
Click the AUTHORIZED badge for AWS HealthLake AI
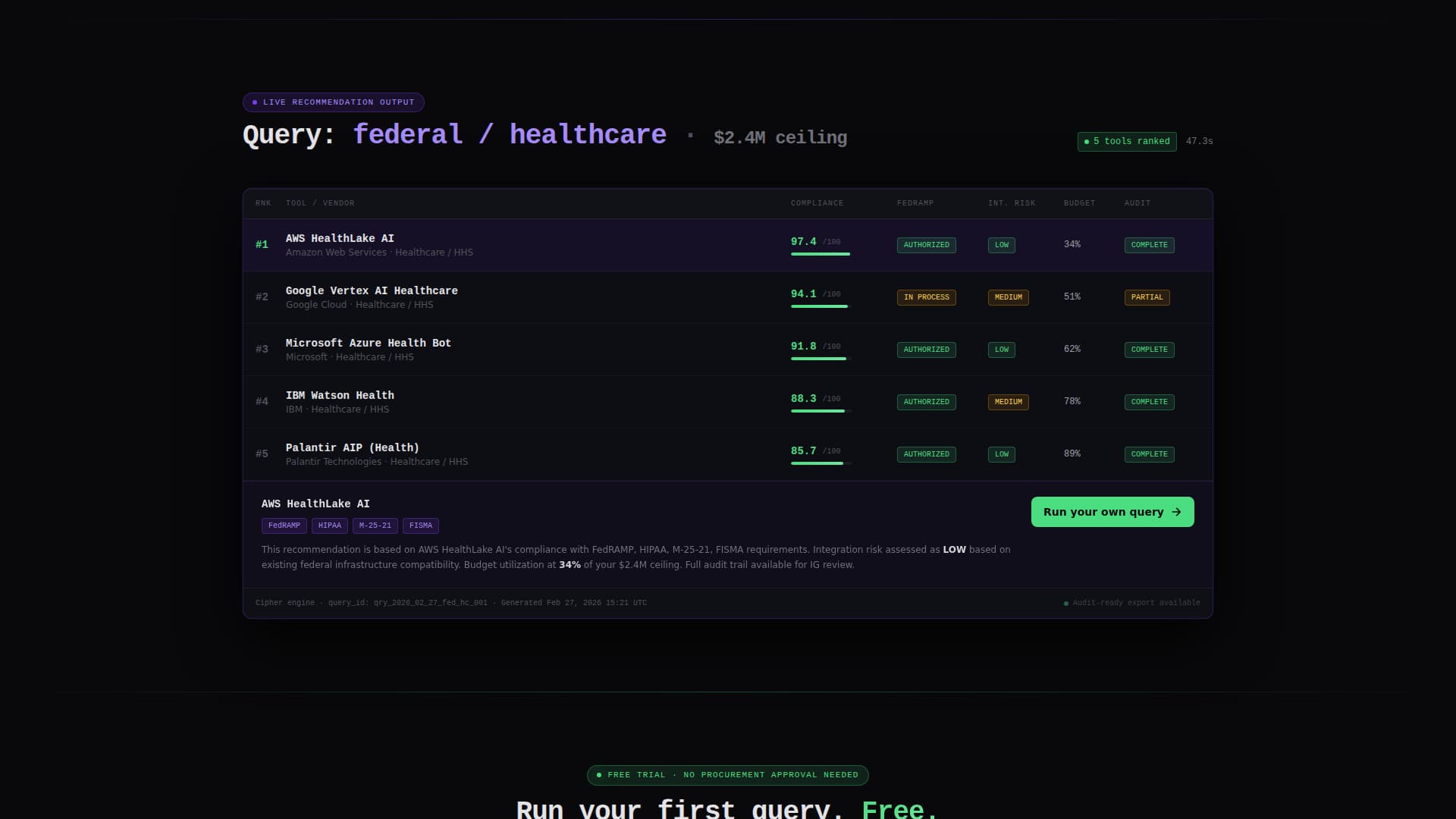point(927,245)
